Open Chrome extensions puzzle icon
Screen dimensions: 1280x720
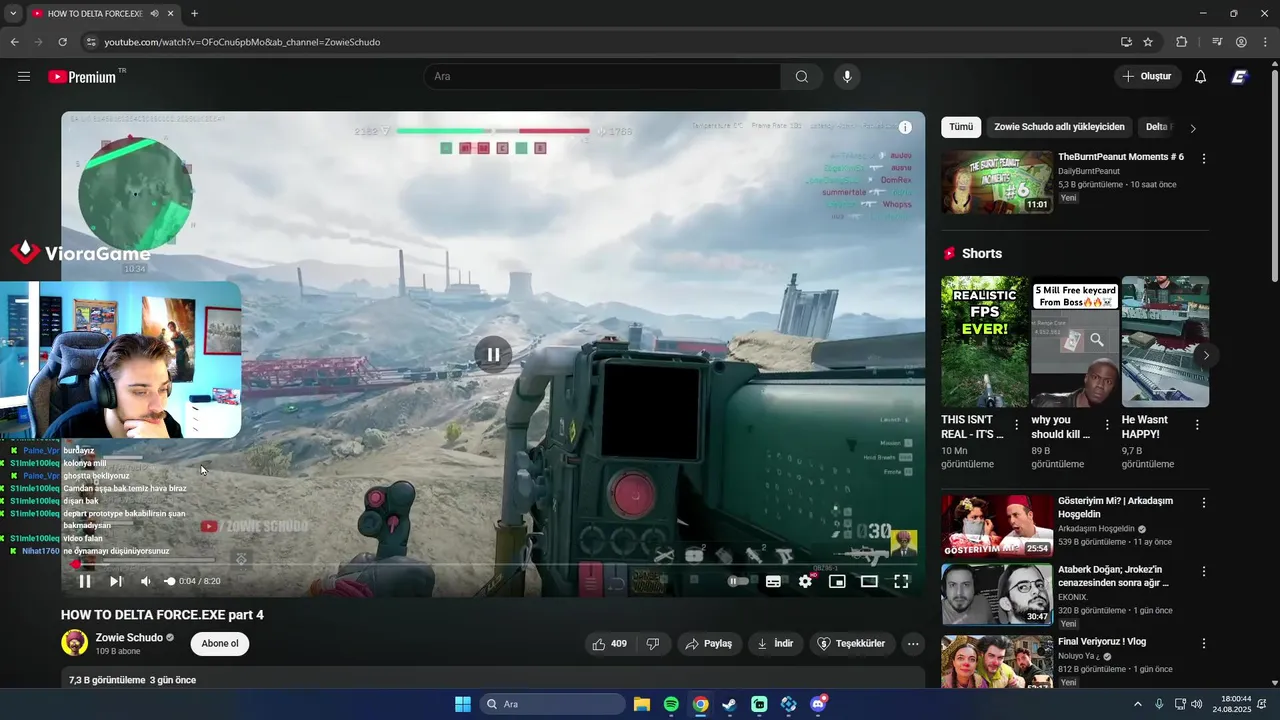tap(1181, 42)
